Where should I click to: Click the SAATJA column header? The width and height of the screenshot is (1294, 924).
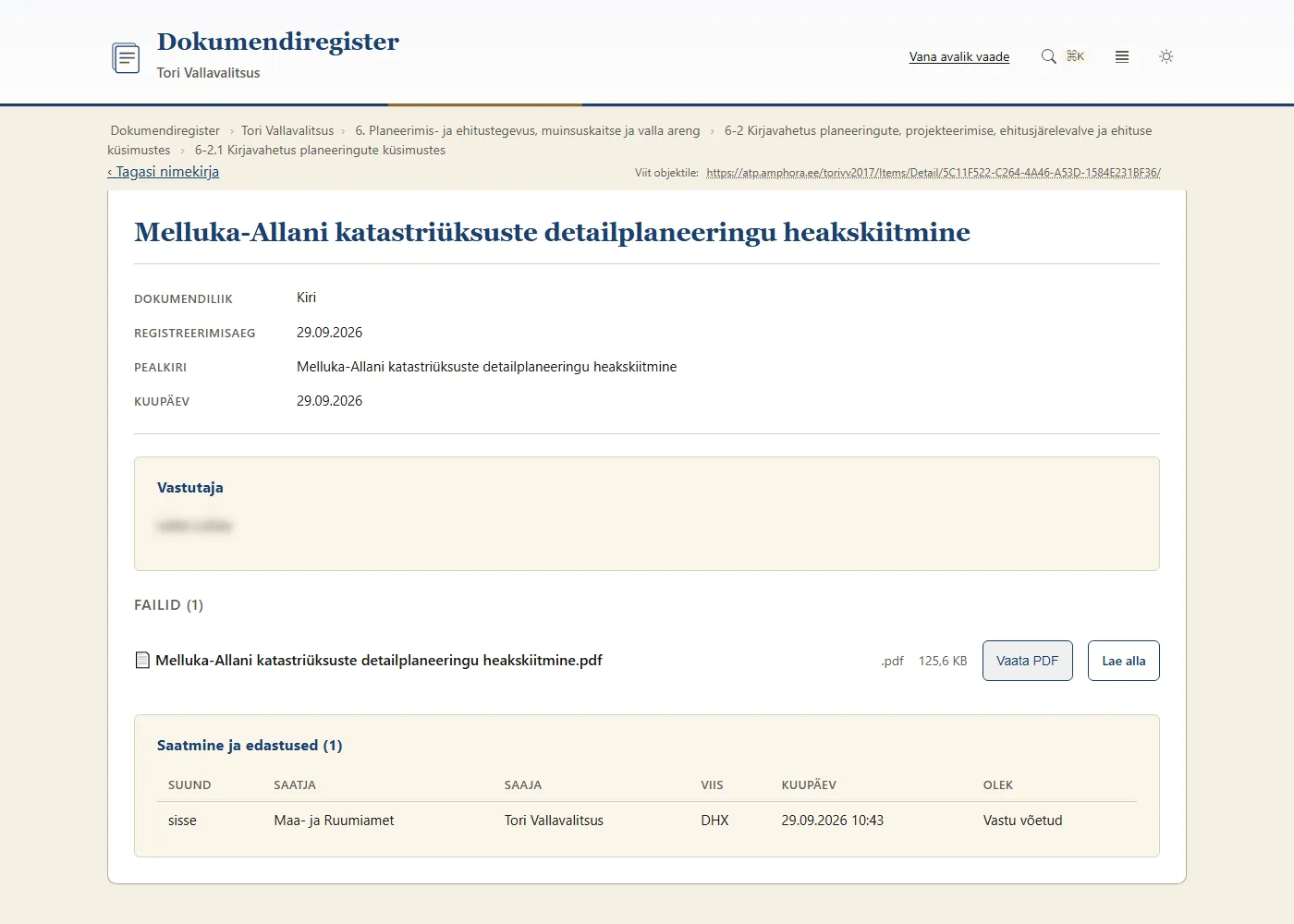[x=295, y=785]
